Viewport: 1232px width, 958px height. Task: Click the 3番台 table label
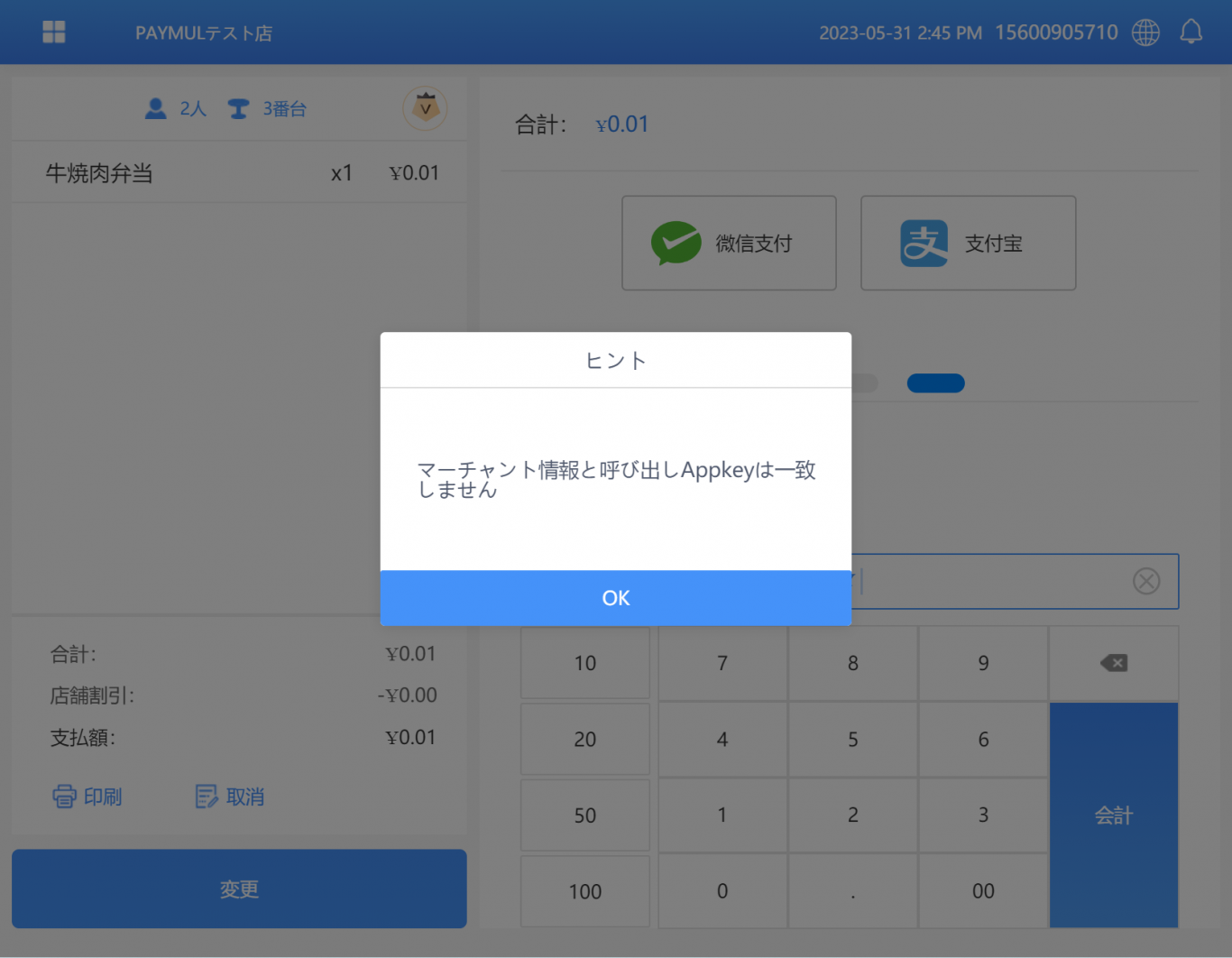tap(285, 109)
